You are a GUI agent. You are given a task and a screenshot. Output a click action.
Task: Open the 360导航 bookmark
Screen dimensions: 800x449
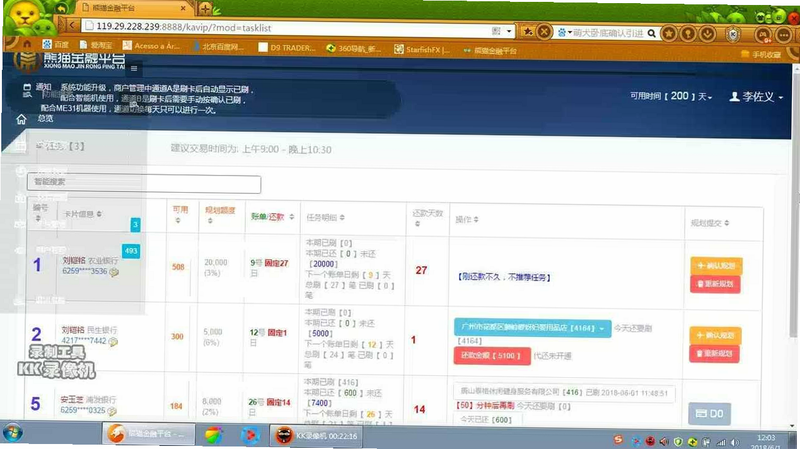pos(354,48)
